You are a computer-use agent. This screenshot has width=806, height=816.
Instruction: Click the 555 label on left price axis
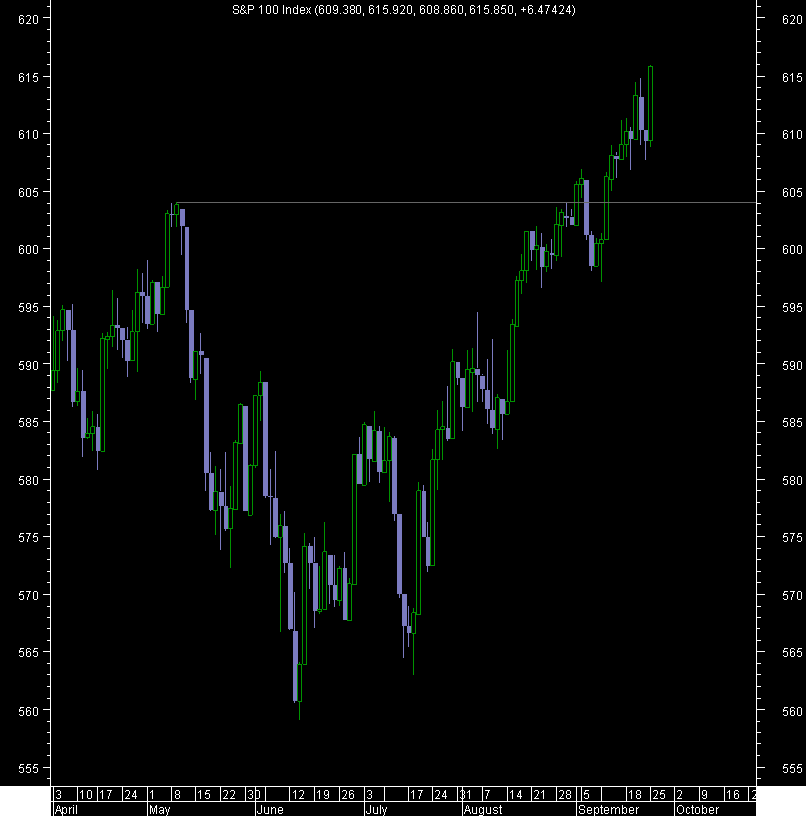[29, 769]
